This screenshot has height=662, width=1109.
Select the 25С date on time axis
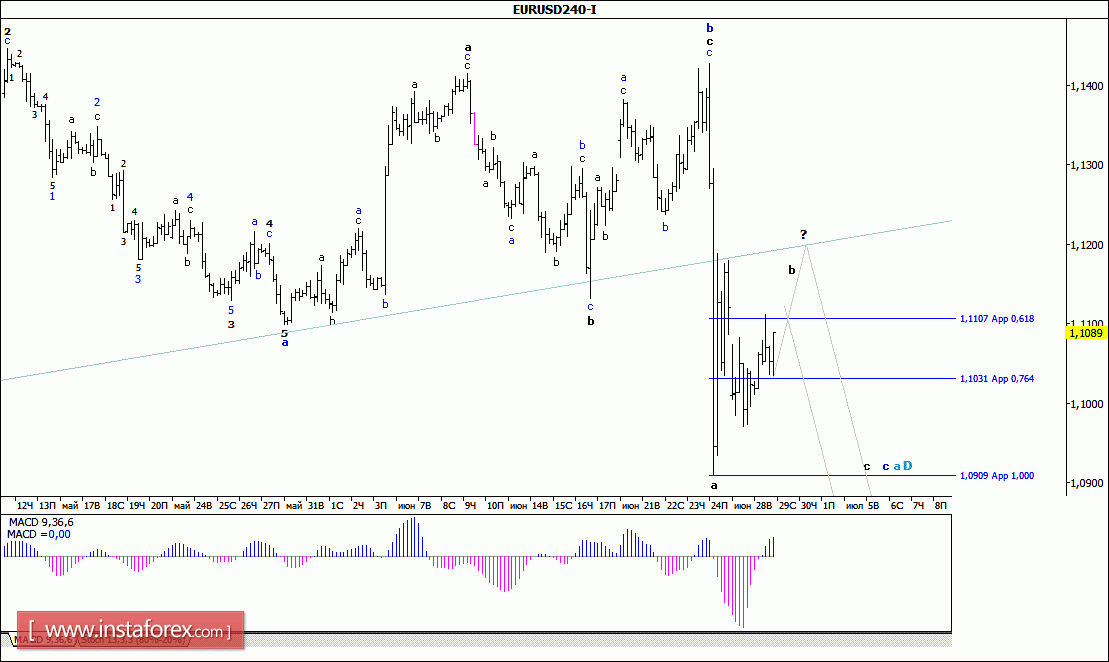point(227,505)
